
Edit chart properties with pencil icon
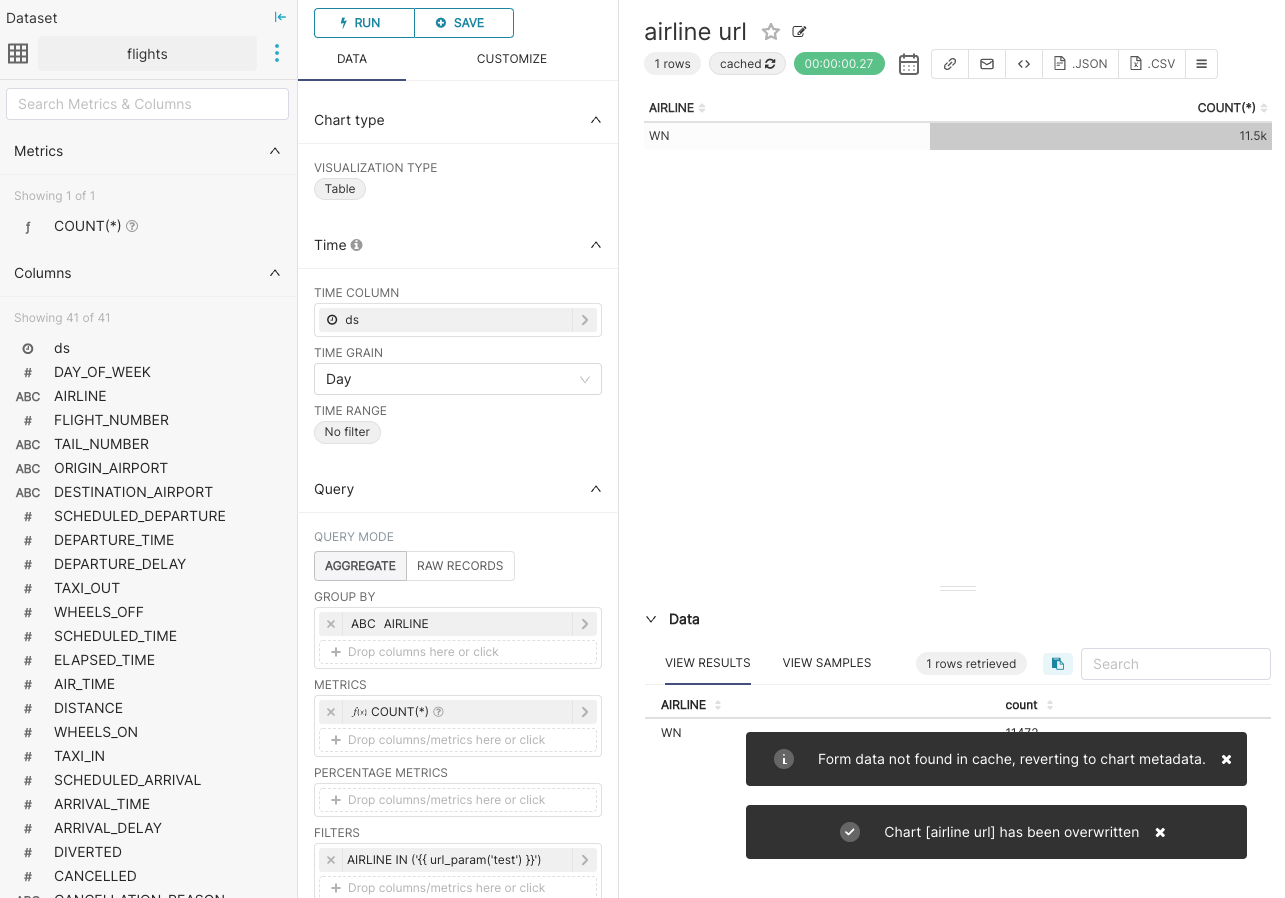(x=799, y=32)
